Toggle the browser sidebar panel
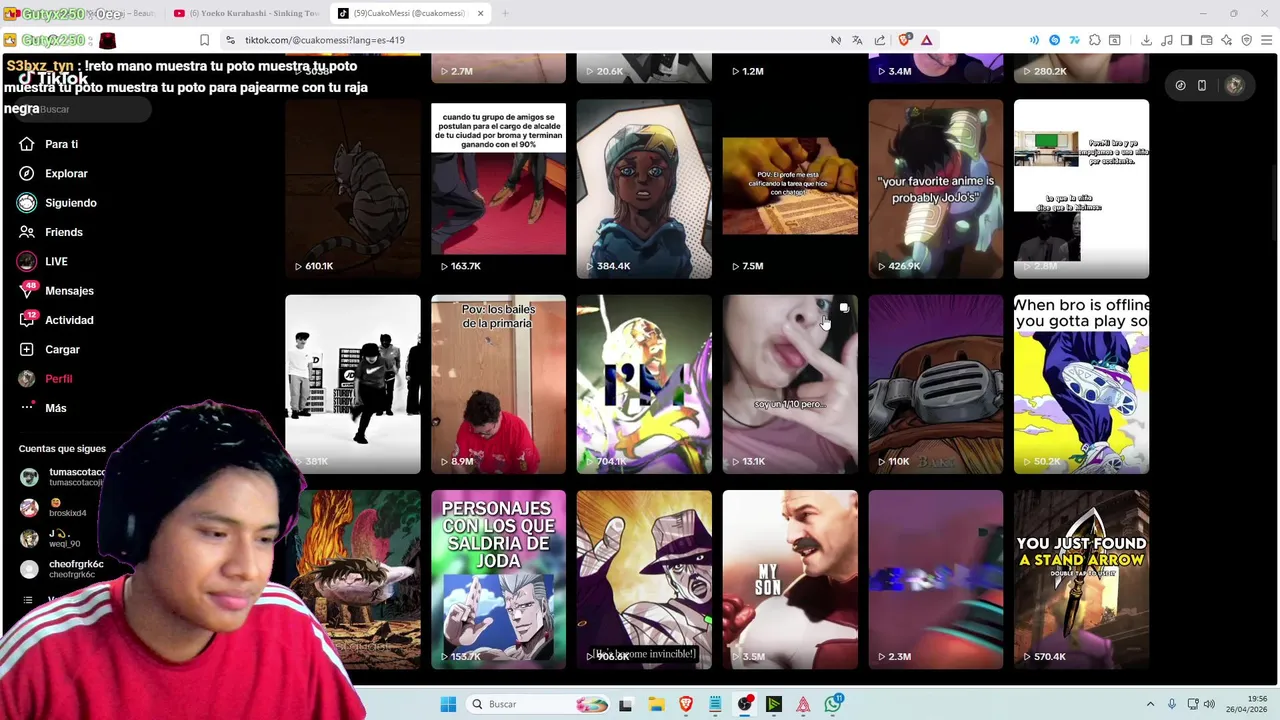1280x720 pixels. click(1186, 40)
